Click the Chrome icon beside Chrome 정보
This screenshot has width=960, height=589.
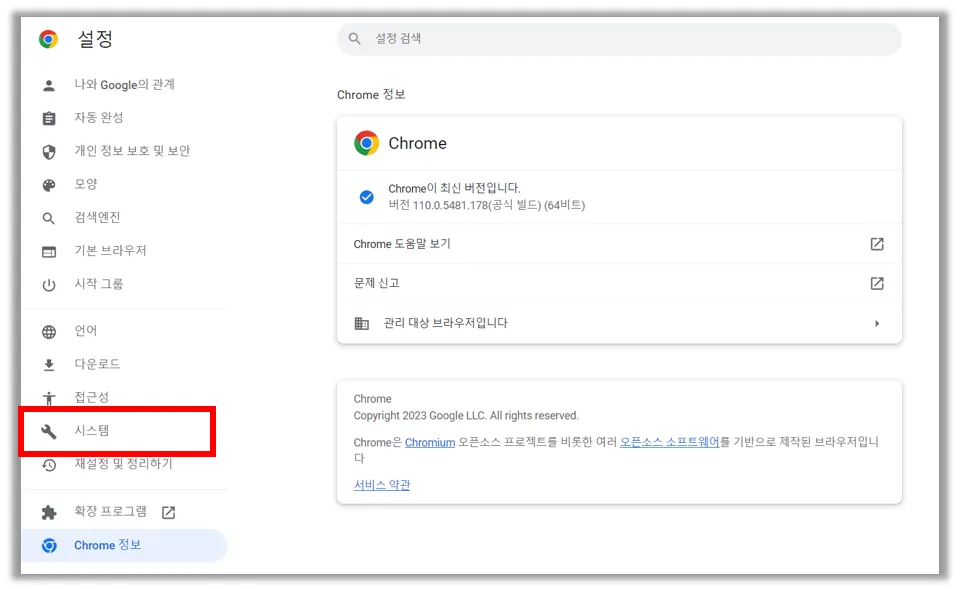49,546
